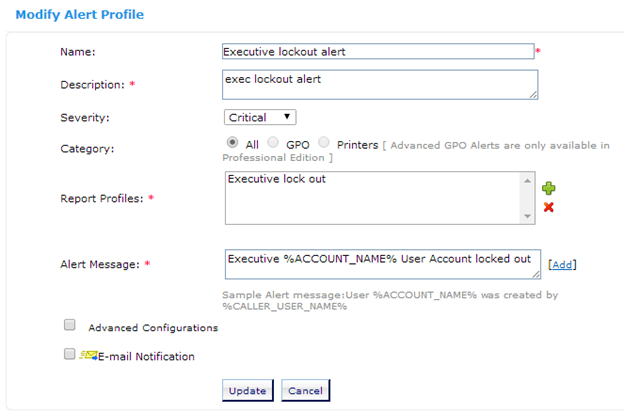The height and width of the screenshot is (413, 624).
Task: Click into the Alert Message text box
Action: click(382, 264)
